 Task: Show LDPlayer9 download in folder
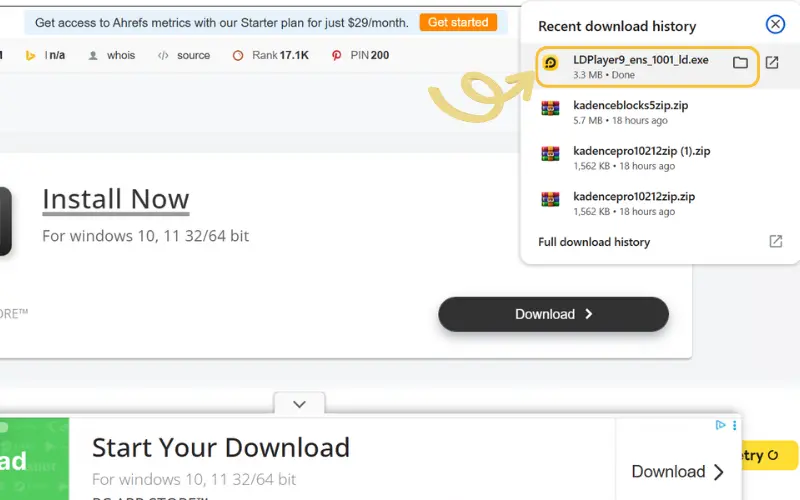[x=740, y=63]
